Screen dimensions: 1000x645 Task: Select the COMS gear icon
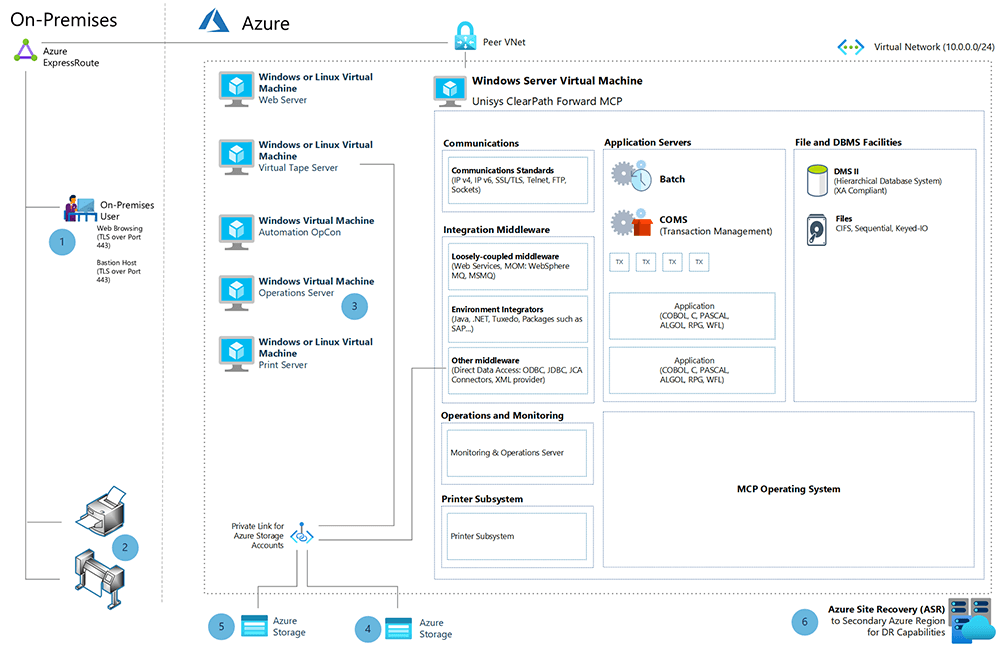631,222
